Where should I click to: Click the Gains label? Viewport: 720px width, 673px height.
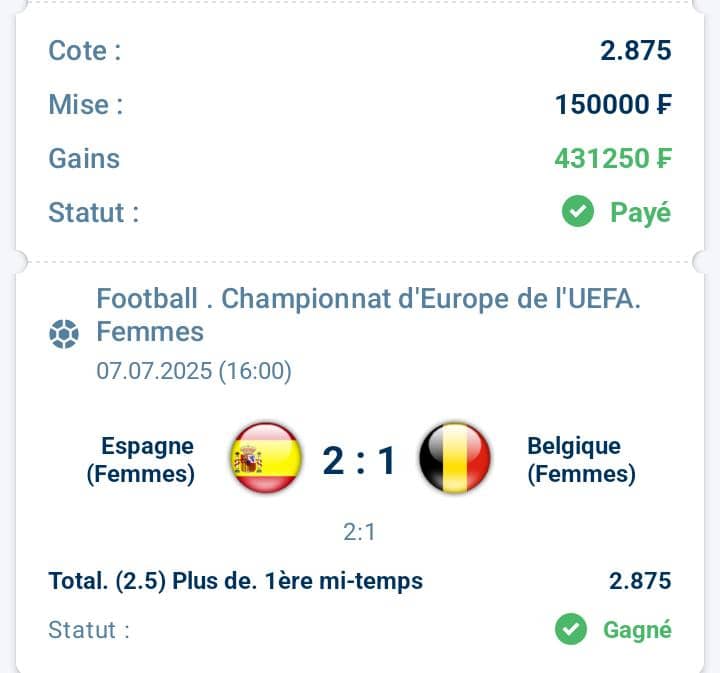[84, 159]
